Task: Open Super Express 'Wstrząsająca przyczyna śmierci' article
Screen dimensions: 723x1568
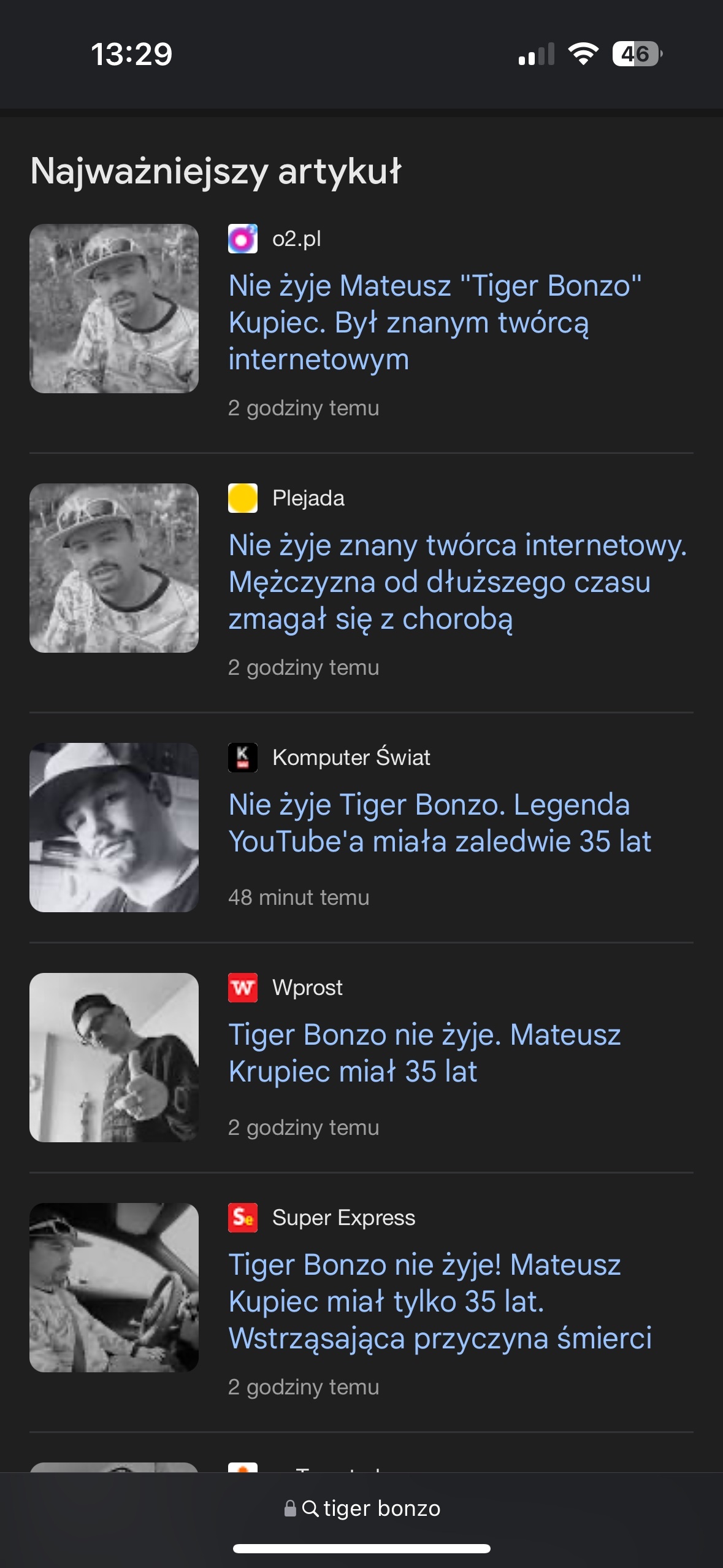Action: click(x=439, y=1302)
